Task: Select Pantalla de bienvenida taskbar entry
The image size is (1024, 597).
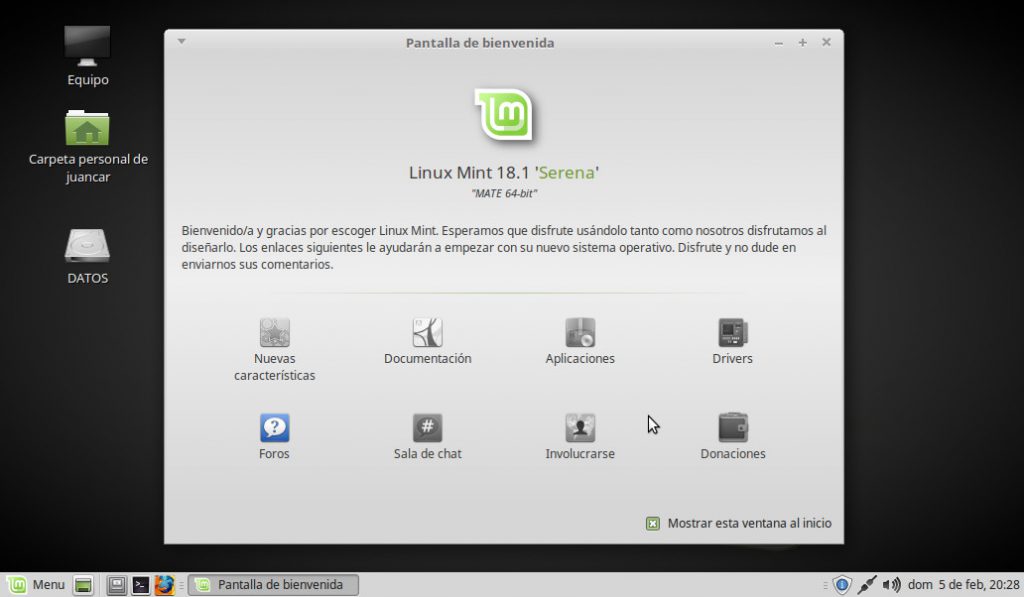Action: click(273, 585)
